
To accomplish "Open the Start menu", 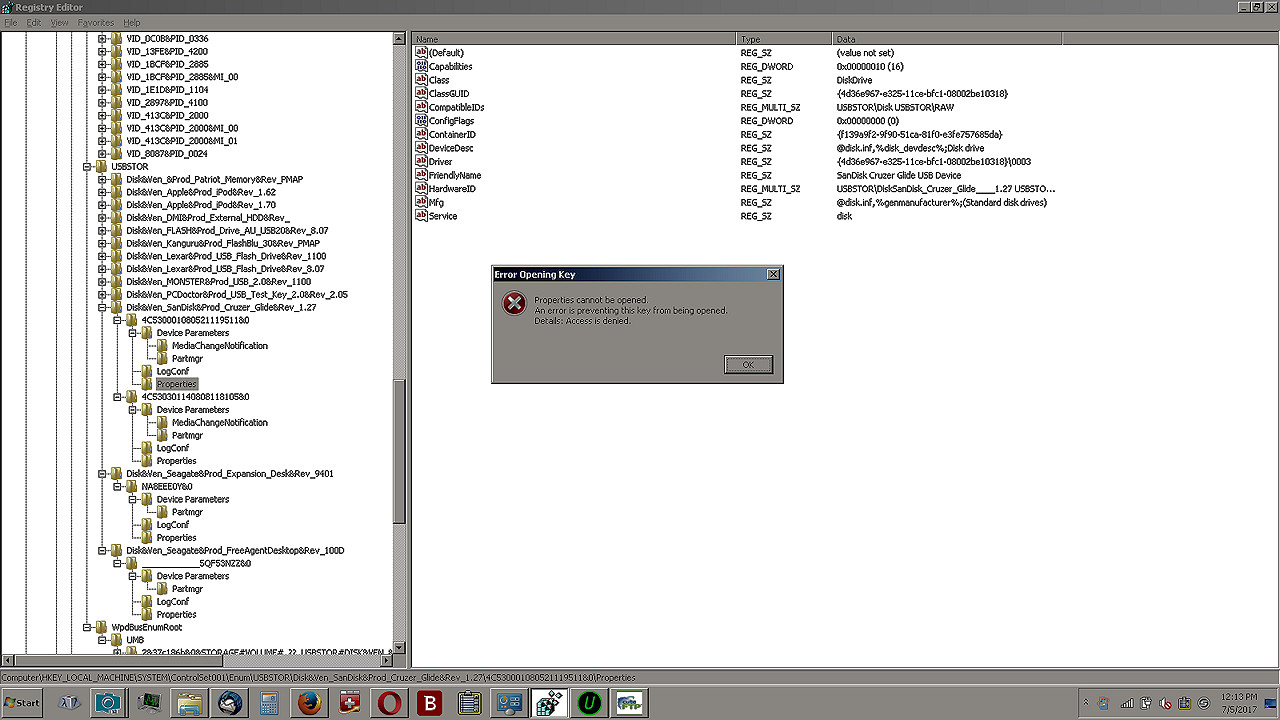I will (x=21, y=702).
